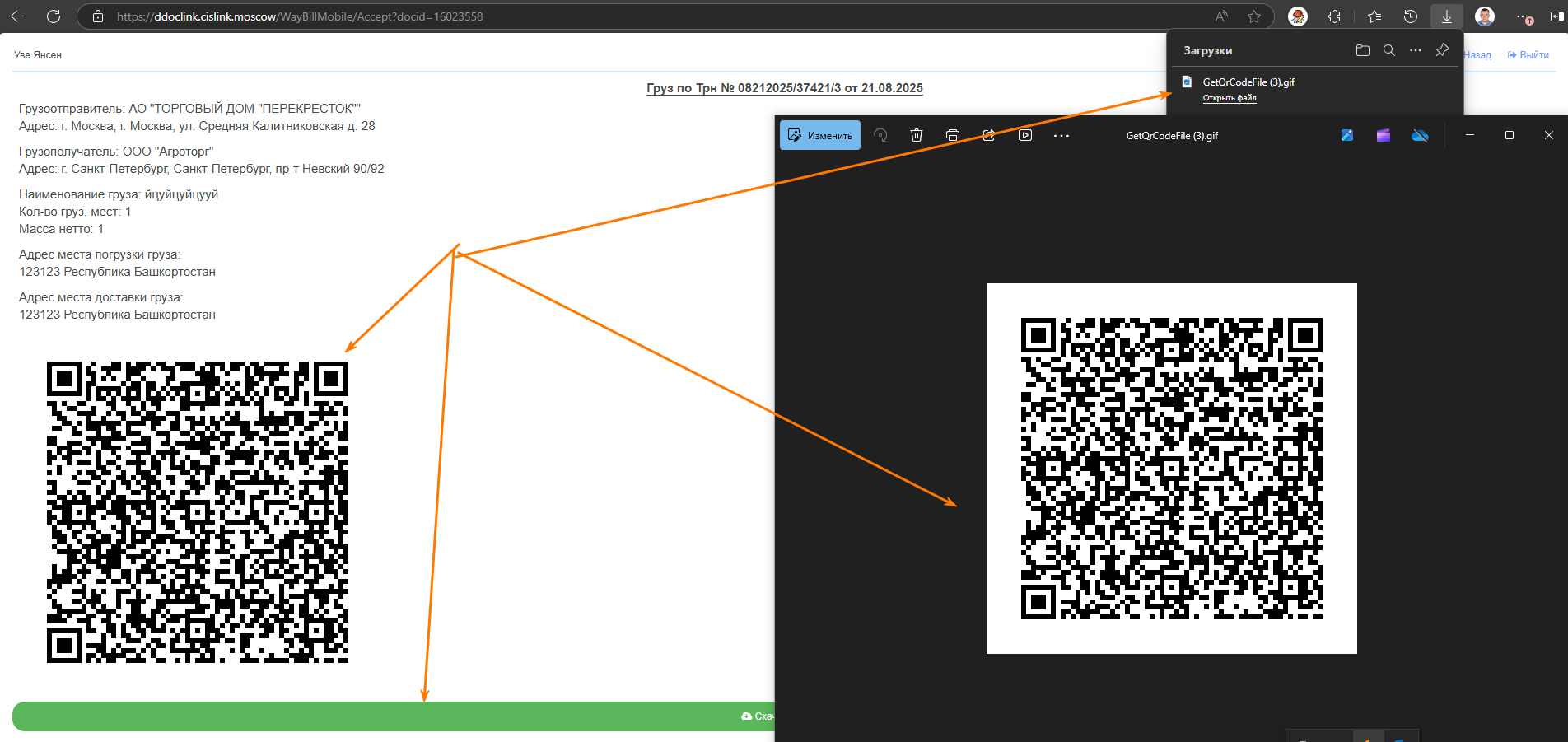Click the 'Груз по Трн № 08212025/37421/3' heading
Screen dimensions: 1568x742
[x=784, y=88]
